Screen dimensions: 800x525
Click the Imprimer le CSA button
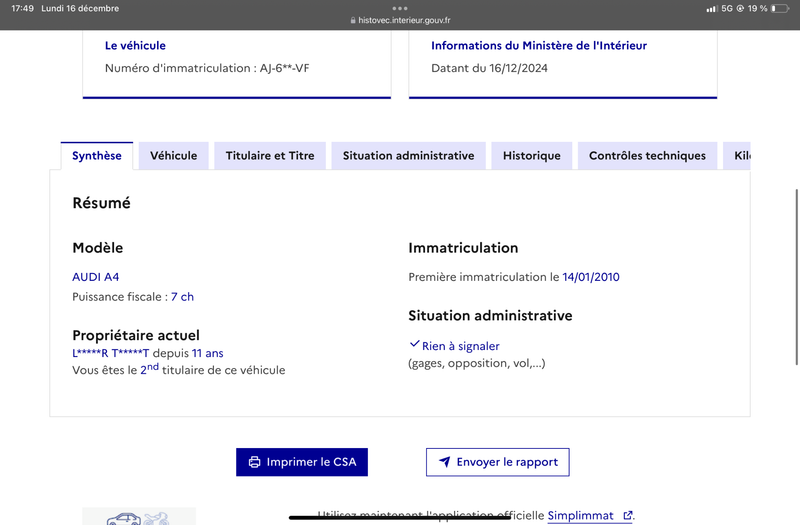coord(302,462)
